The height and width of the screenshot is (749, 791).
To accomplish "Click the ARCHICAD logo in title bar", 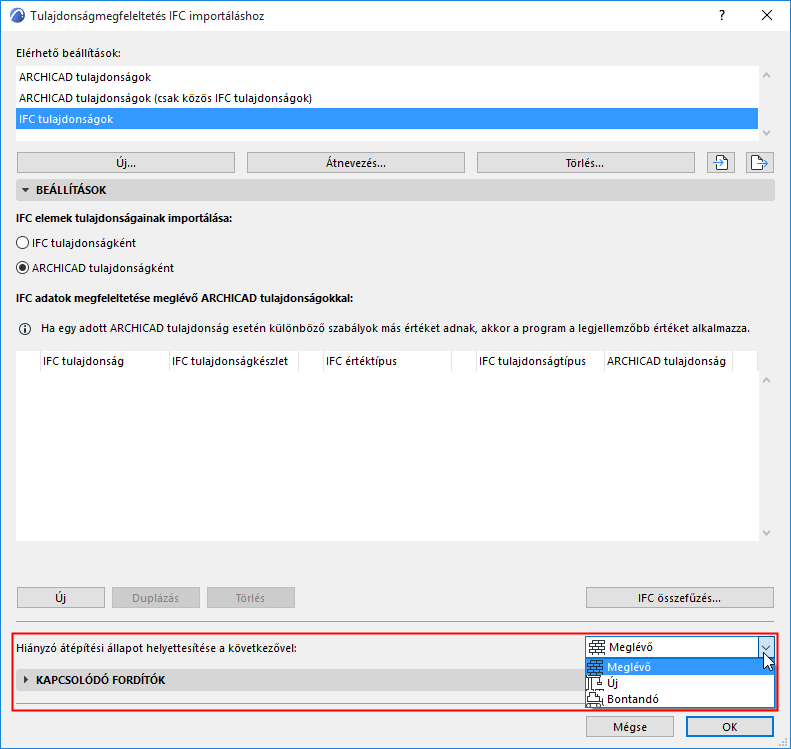I will click(x=17, y=16).
